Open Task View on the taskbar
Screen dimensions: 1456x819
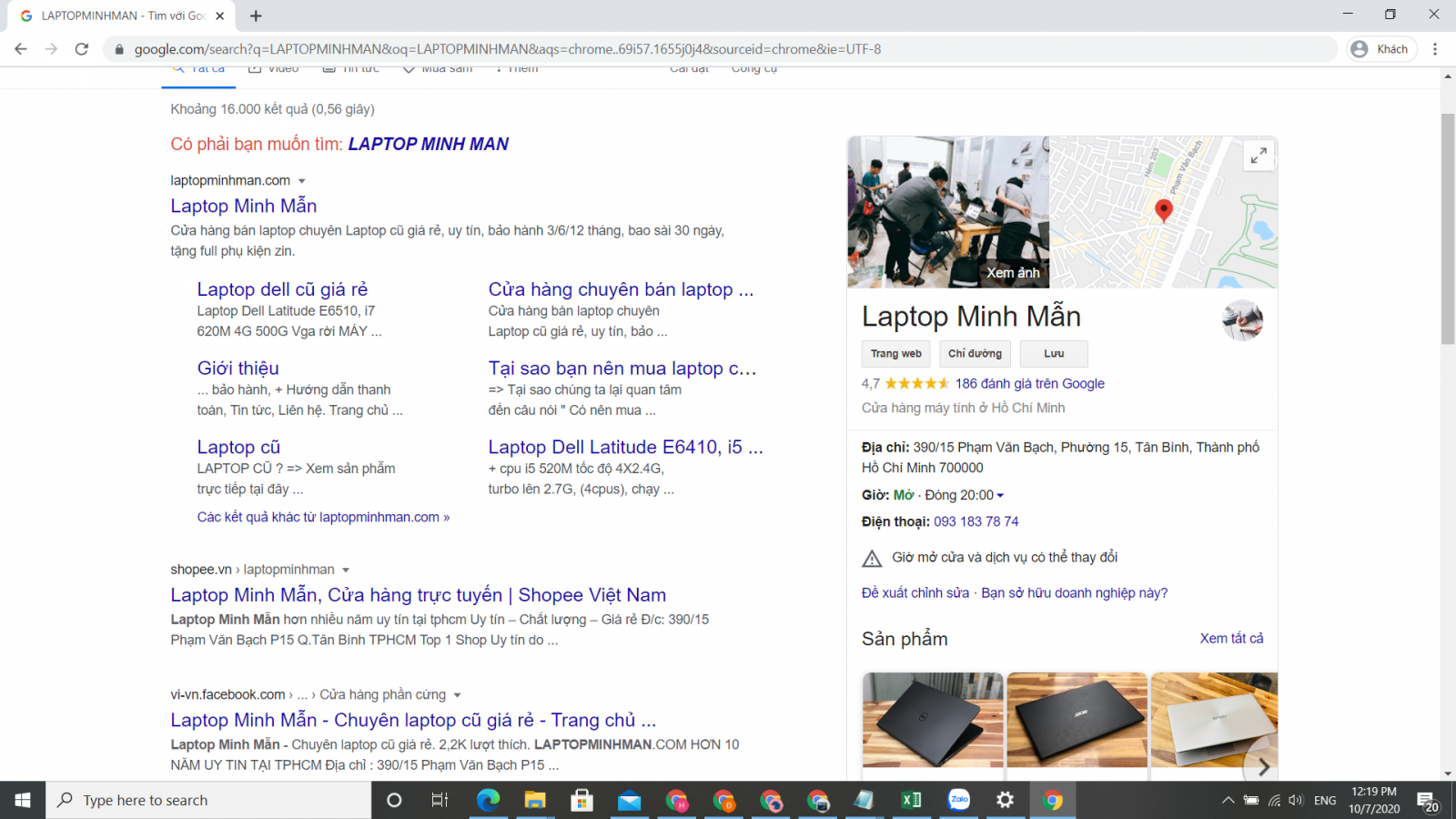440,800
